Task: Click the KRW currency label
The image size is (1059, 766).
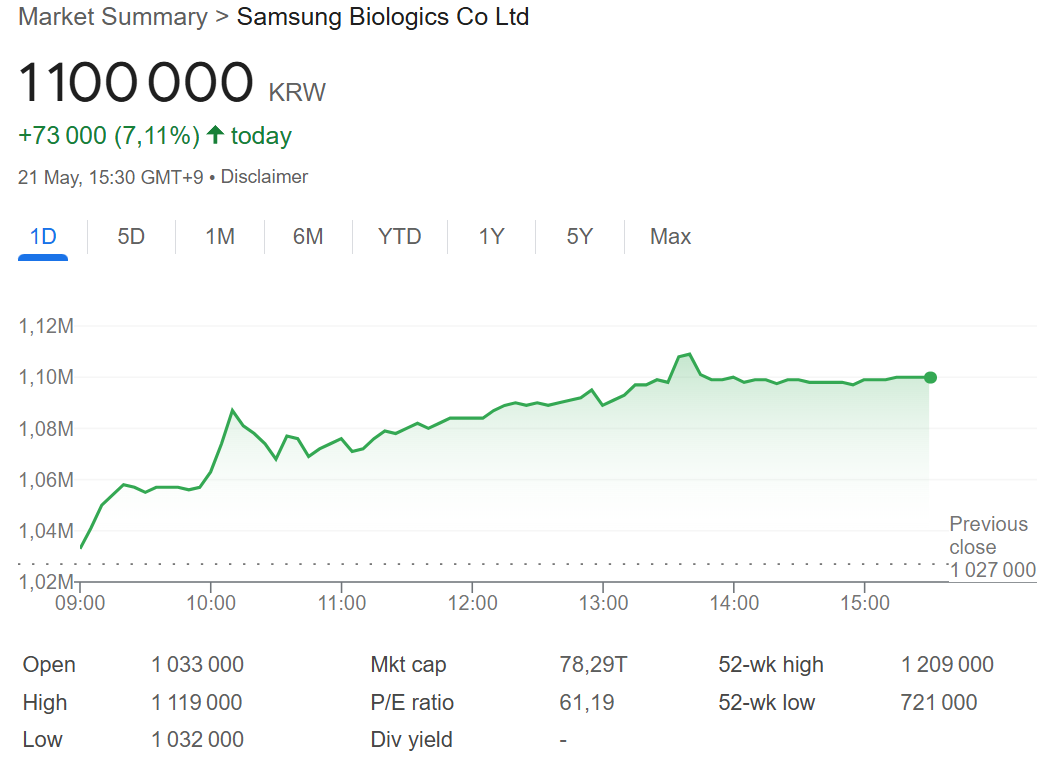Action: (x=297, y=93)
